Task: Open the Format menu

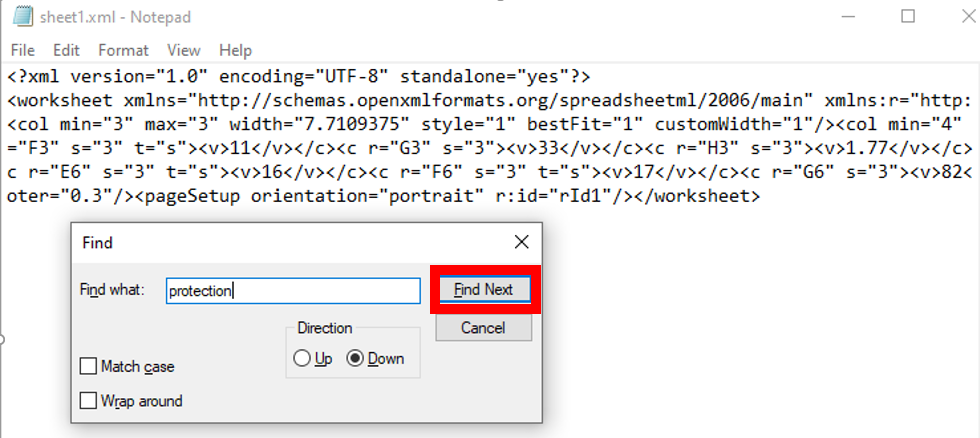Action: (x=123, y=50)
